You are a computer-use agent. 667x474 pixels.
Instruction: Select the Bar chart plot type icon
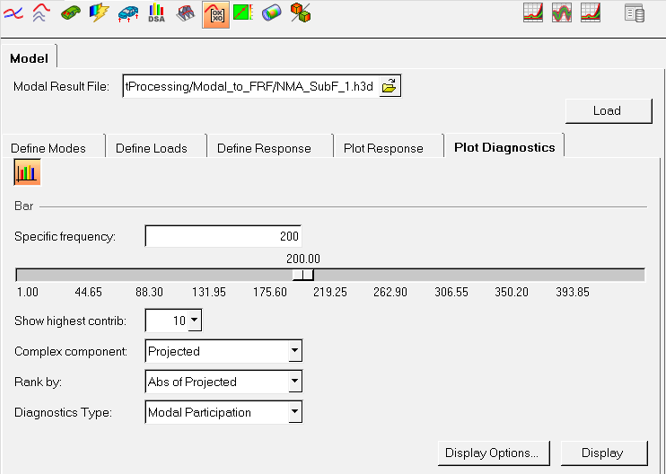[27, 172]
